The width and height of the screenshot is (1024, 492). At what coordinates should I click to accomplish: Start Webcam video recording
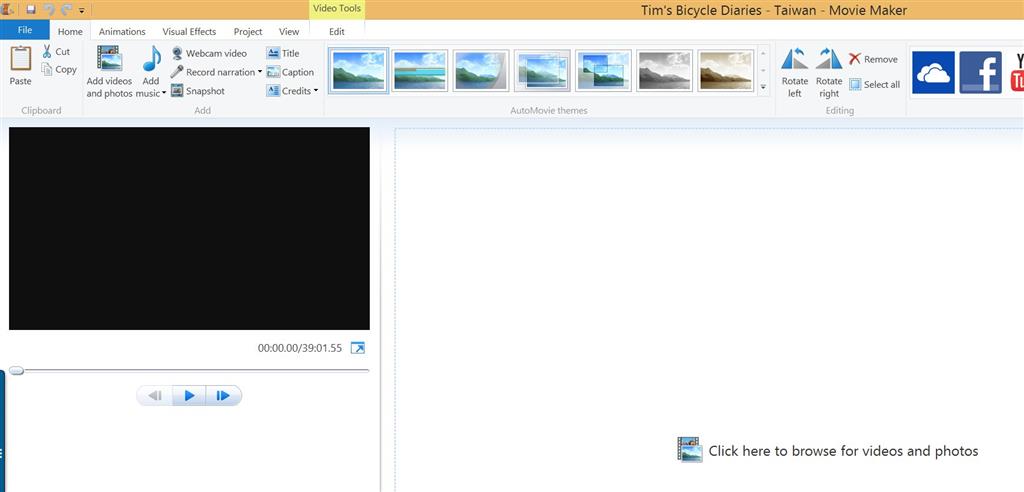209,54
